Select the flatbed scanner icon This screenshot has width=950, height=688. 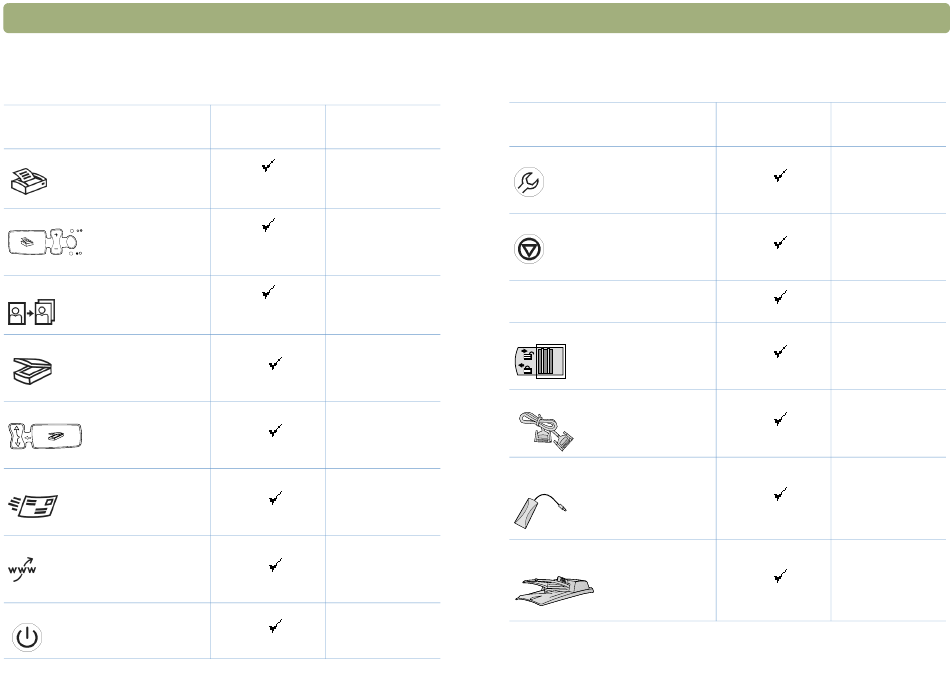tap(33, 371)
